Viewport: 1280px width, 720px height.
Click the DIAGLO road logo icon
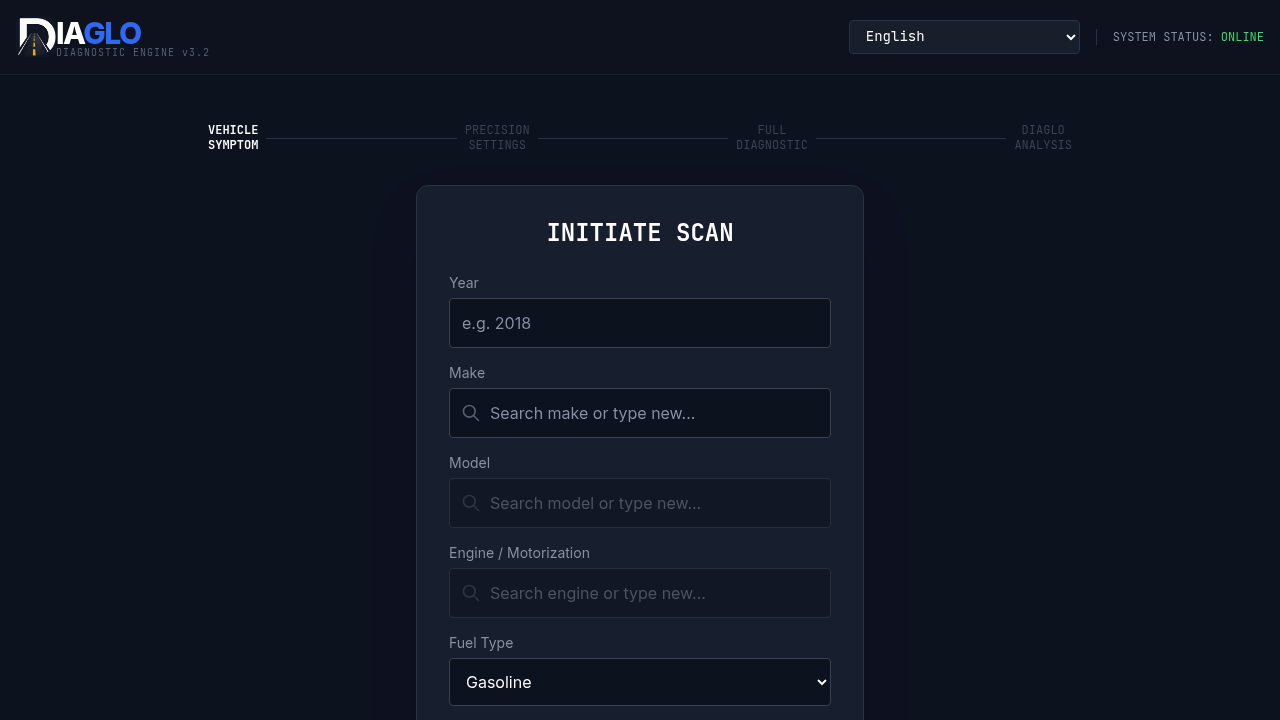pos(33,36)
